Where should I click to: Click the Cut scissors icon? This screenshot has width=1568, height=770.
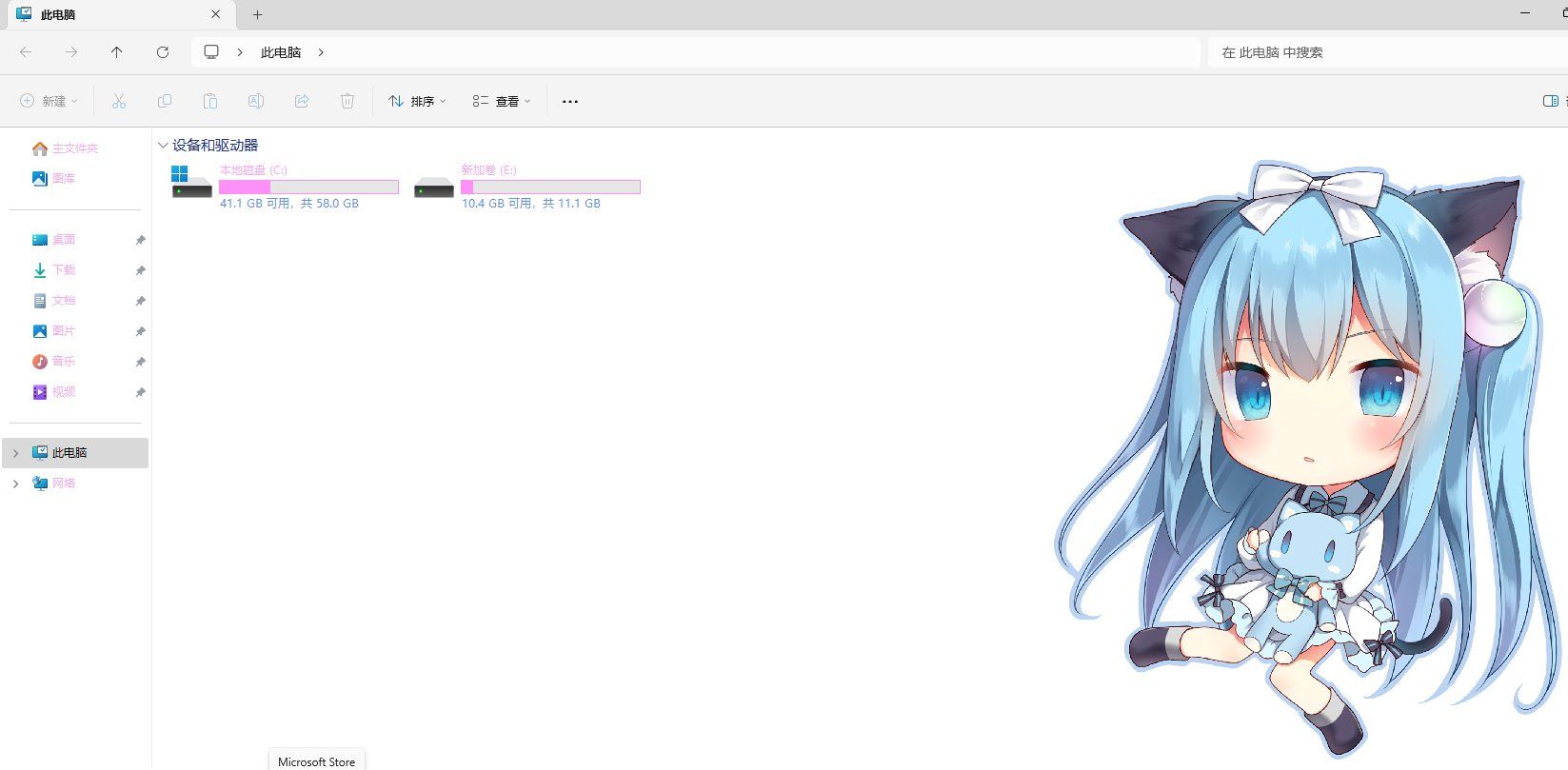pyautogui.click(x=119, y=101)
